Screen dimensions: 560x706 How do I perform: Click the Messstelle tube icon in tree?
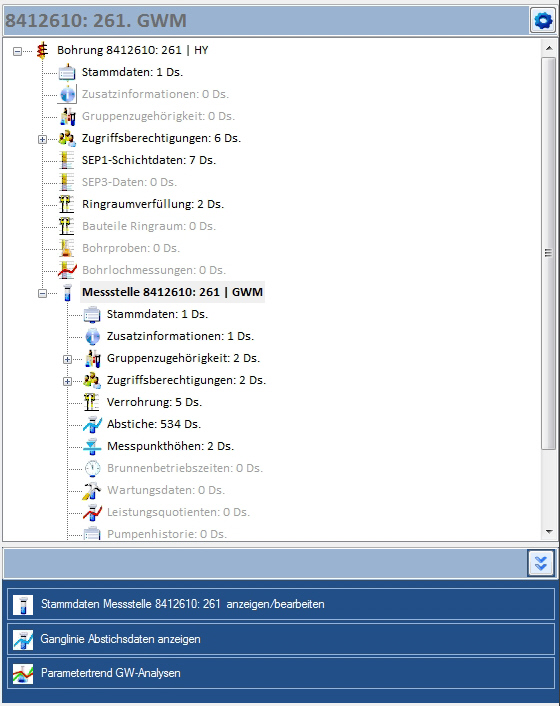[68, 293]
